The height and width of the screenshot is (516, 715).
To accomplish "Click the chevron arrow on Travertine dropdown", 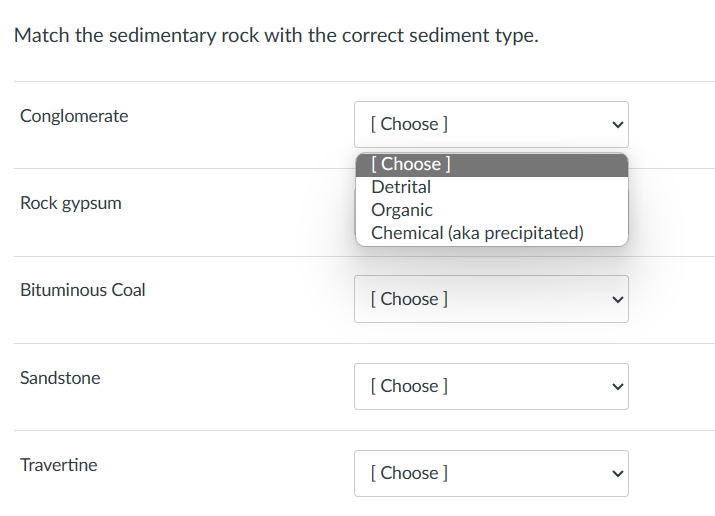I will click(617, 474).
